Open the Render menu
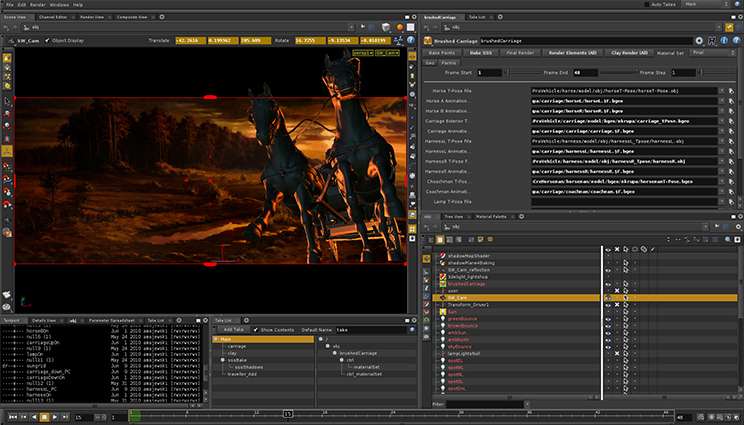 coord(38,4)
